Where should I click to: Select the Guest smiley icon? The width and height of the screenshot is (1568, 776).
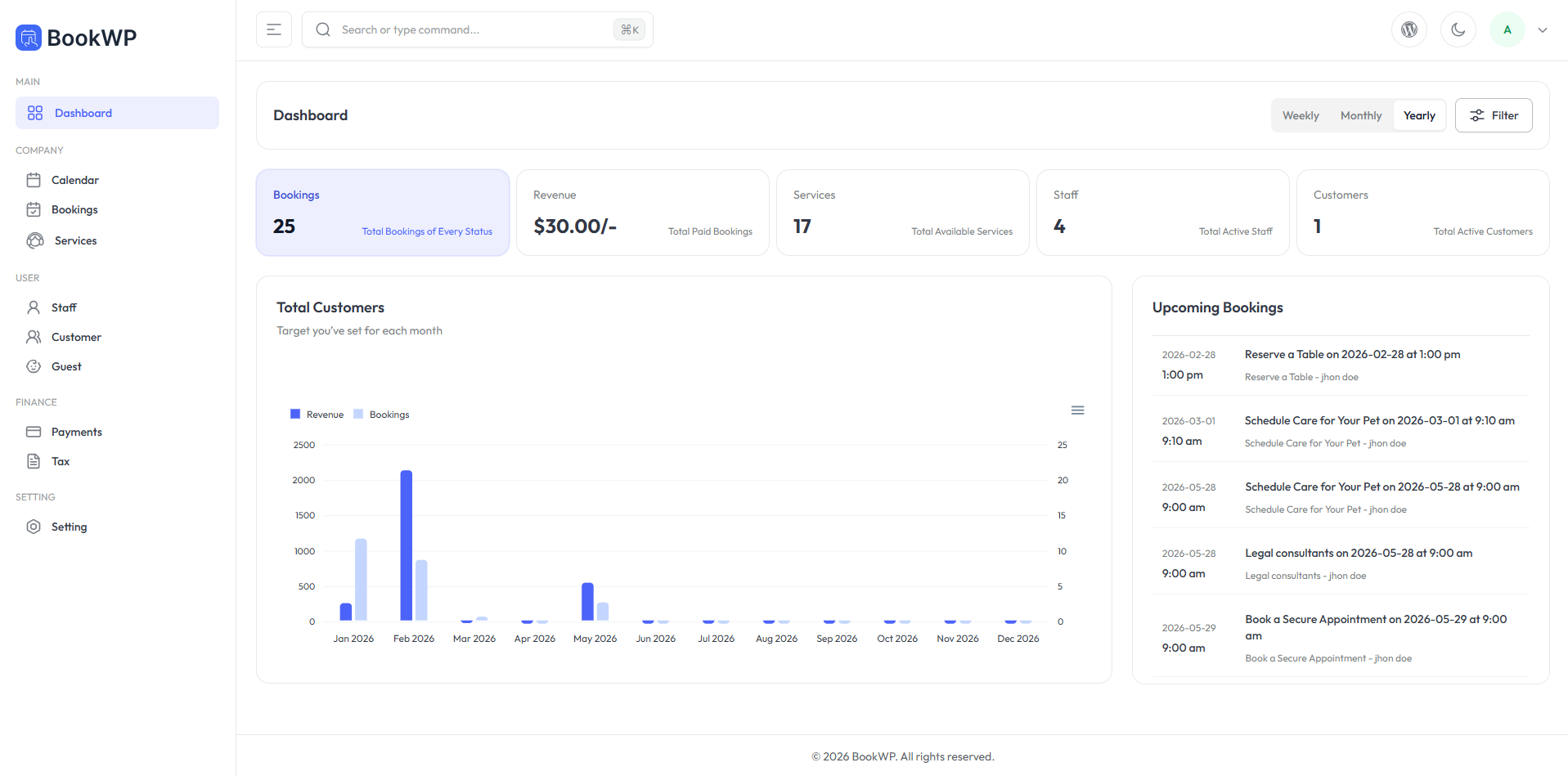click(x=34, y=366)
